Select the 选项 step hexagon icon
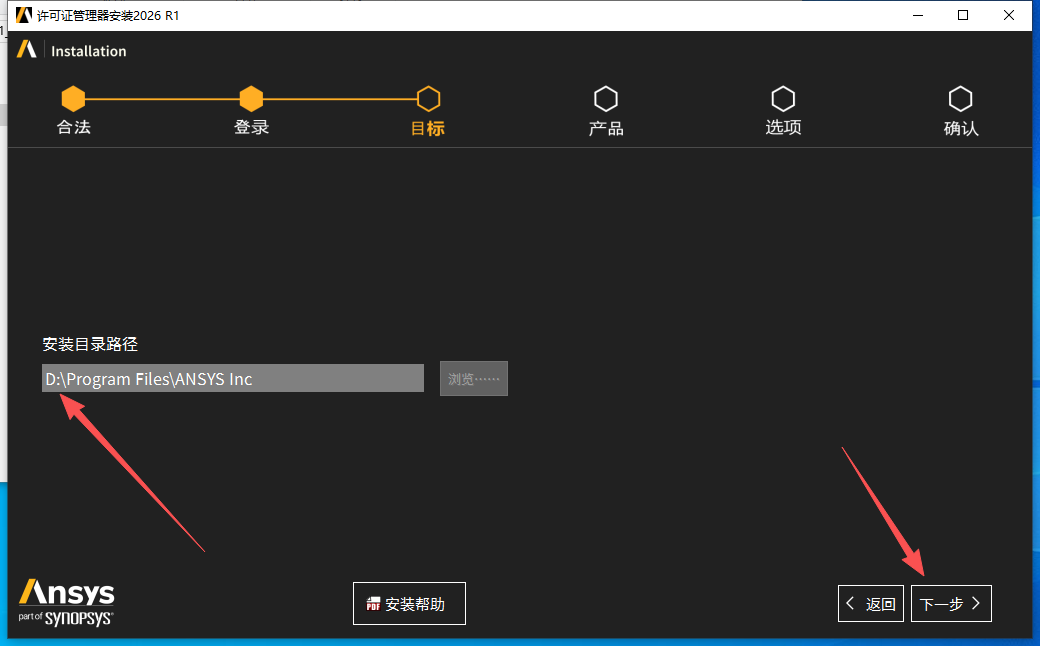 (783, 98)
